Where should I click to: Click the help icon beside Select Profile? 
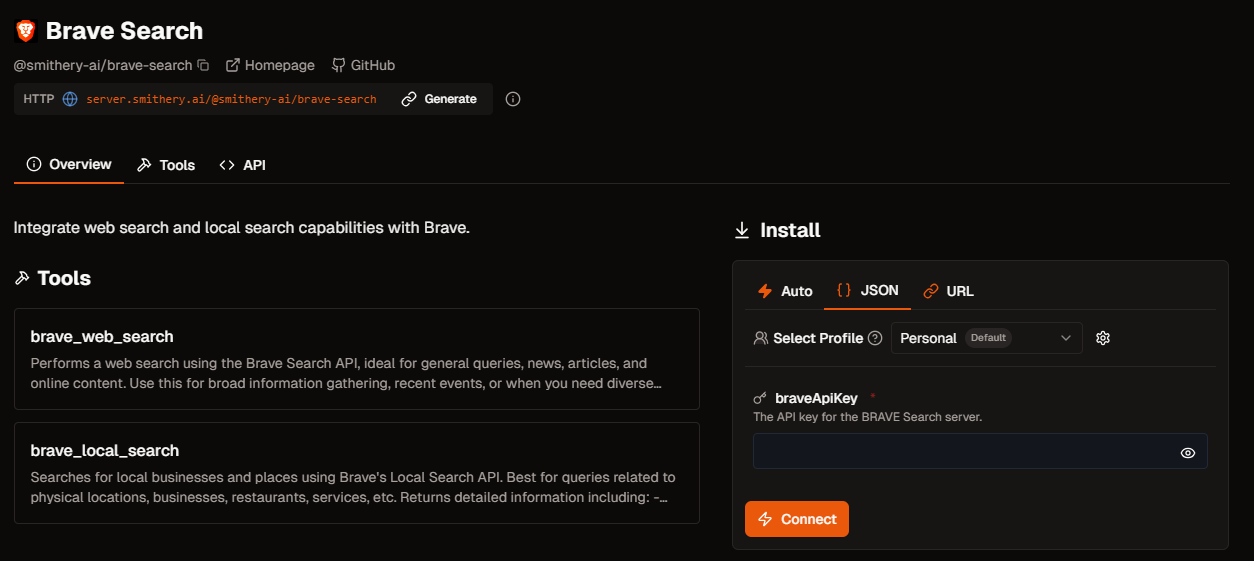click(x=875, y=338)
